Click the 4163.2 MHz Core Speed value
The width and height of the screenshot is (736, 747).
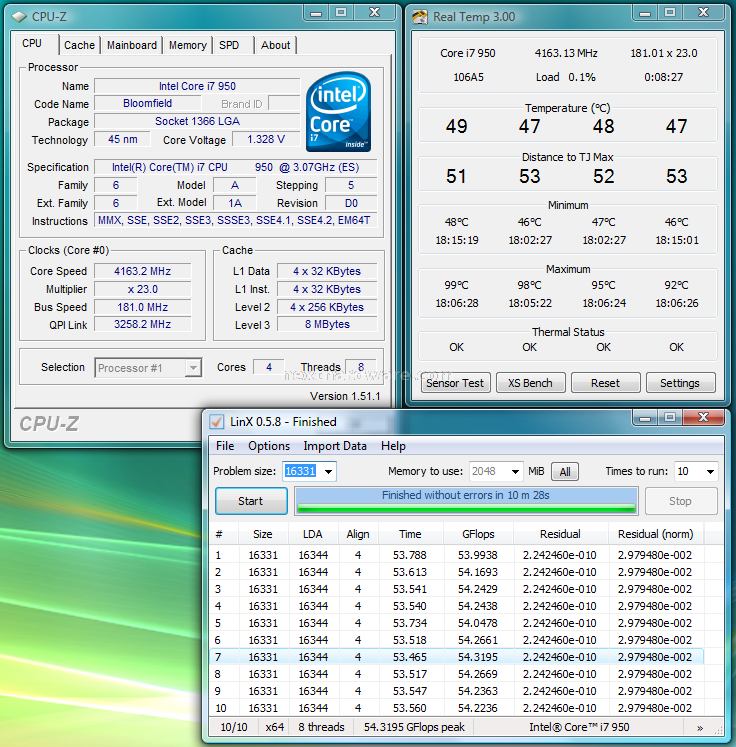coord(142,271)
